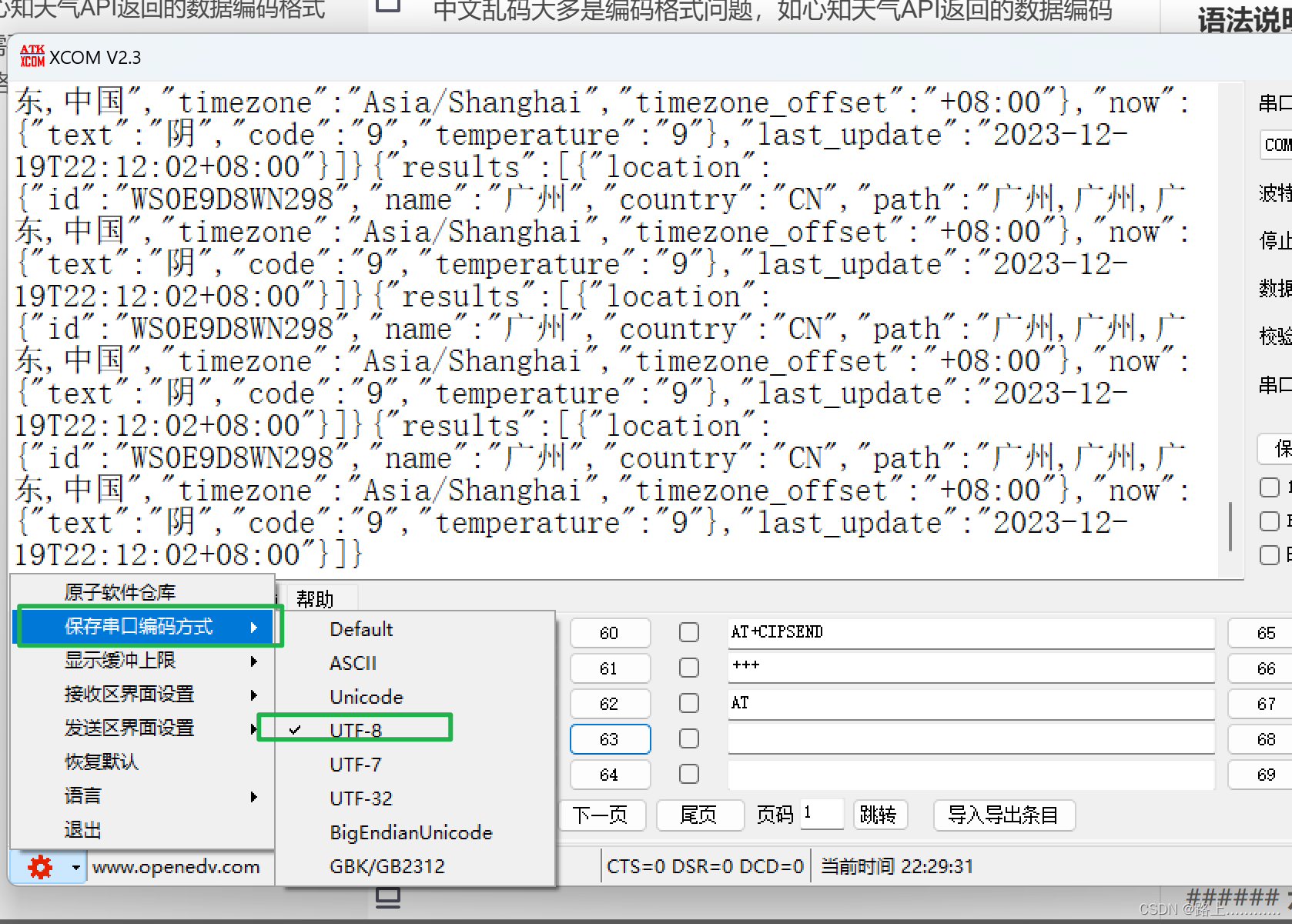Expand the arrow beside the gear icon
This screenshot has width=1292, height=924.
tap(75, 868)
